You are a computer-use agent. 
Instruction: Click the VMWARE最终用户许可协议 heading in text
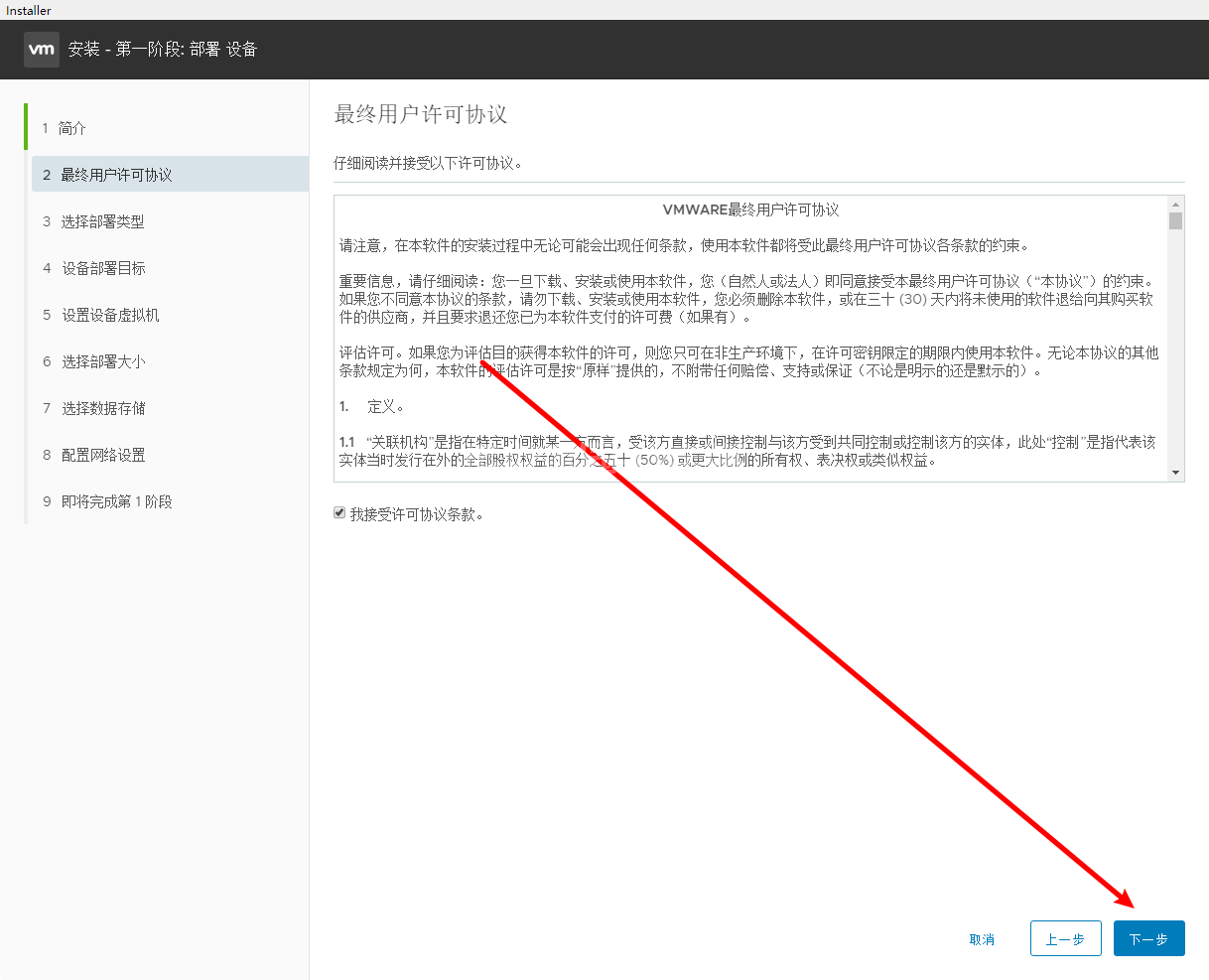(x=750, y=210)
